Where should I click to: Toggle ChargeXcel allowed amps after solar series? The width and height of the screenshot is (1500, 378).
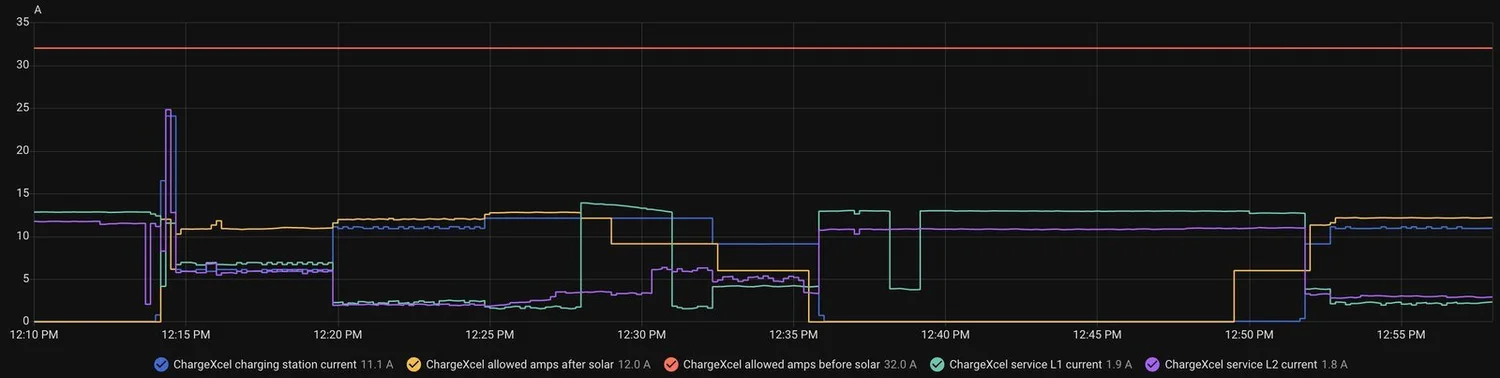[528, 365]
